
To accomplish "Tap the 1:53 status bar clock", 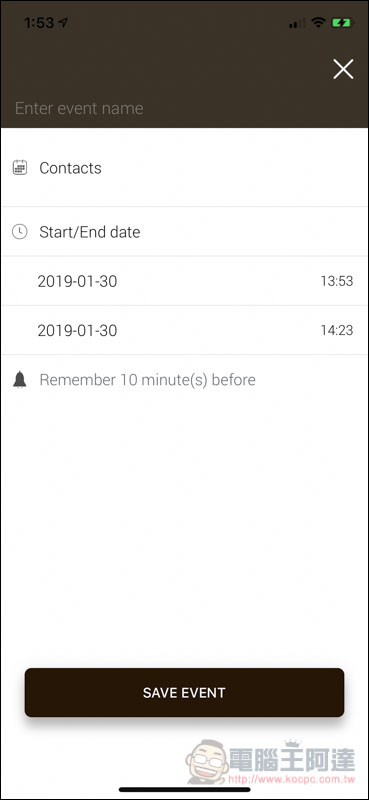I will coord(39,23).
